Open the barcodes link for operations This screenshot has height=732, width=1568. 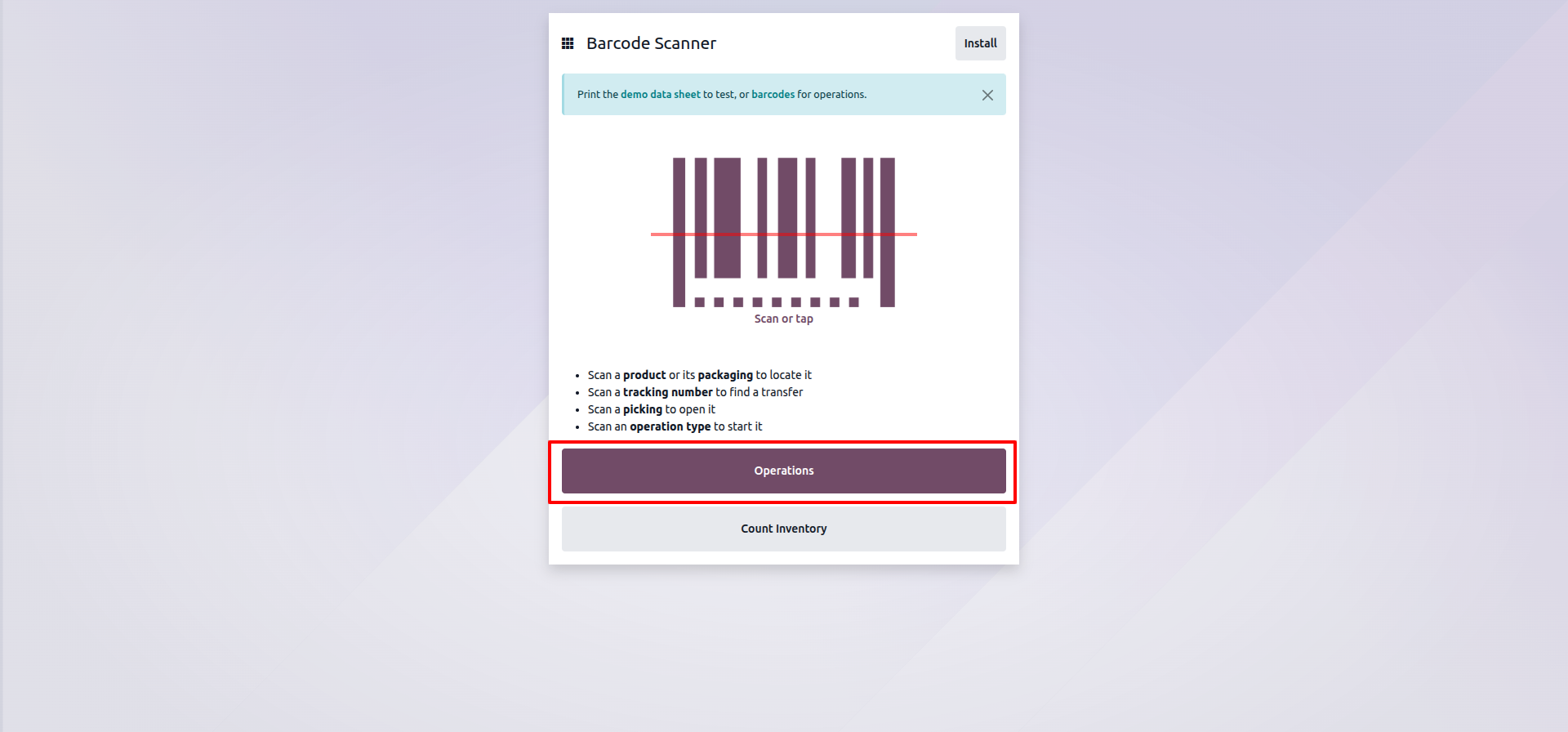point(773,95)
